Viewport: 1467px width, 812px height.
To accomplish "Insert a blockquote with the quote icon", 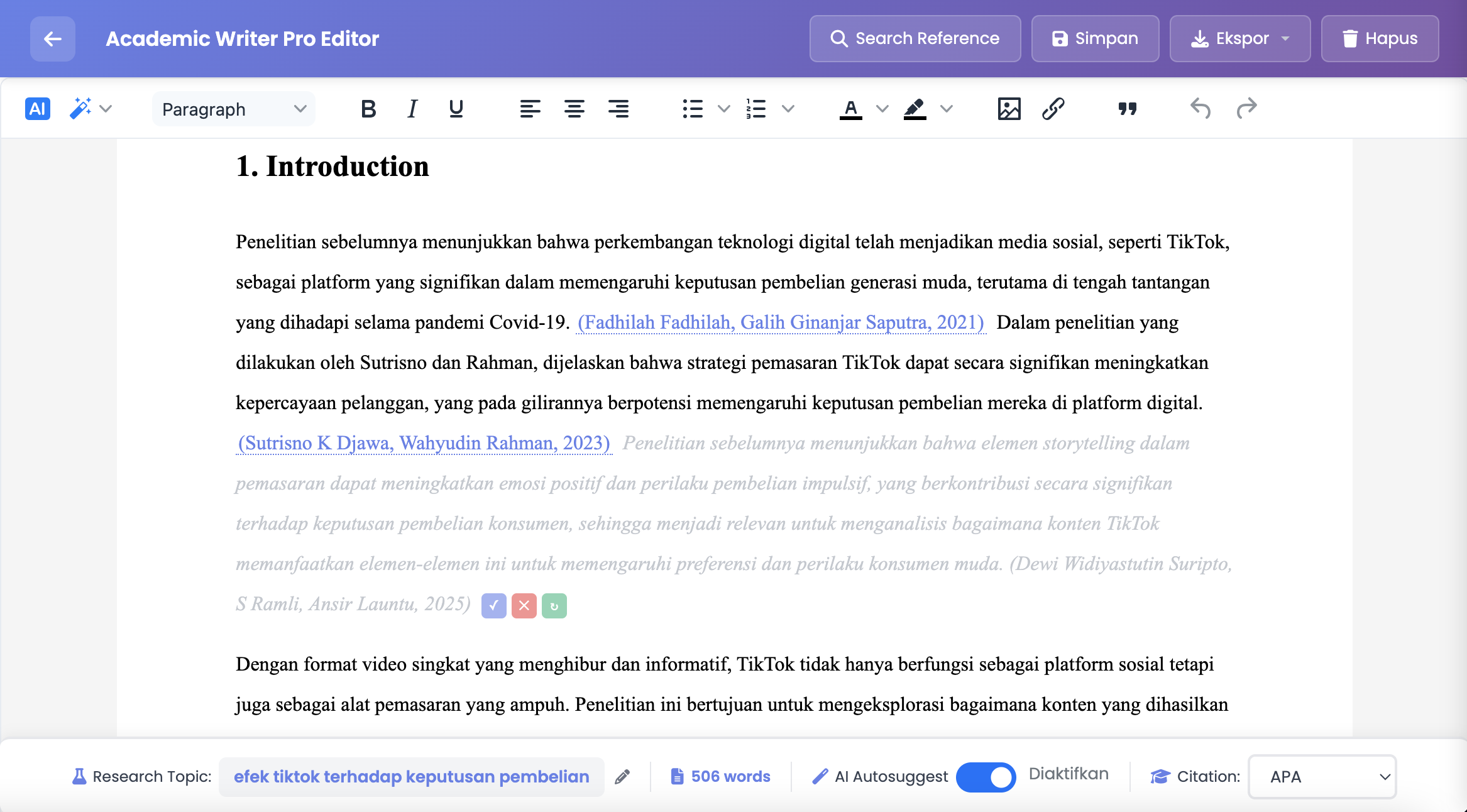I will pos(1128,109).
